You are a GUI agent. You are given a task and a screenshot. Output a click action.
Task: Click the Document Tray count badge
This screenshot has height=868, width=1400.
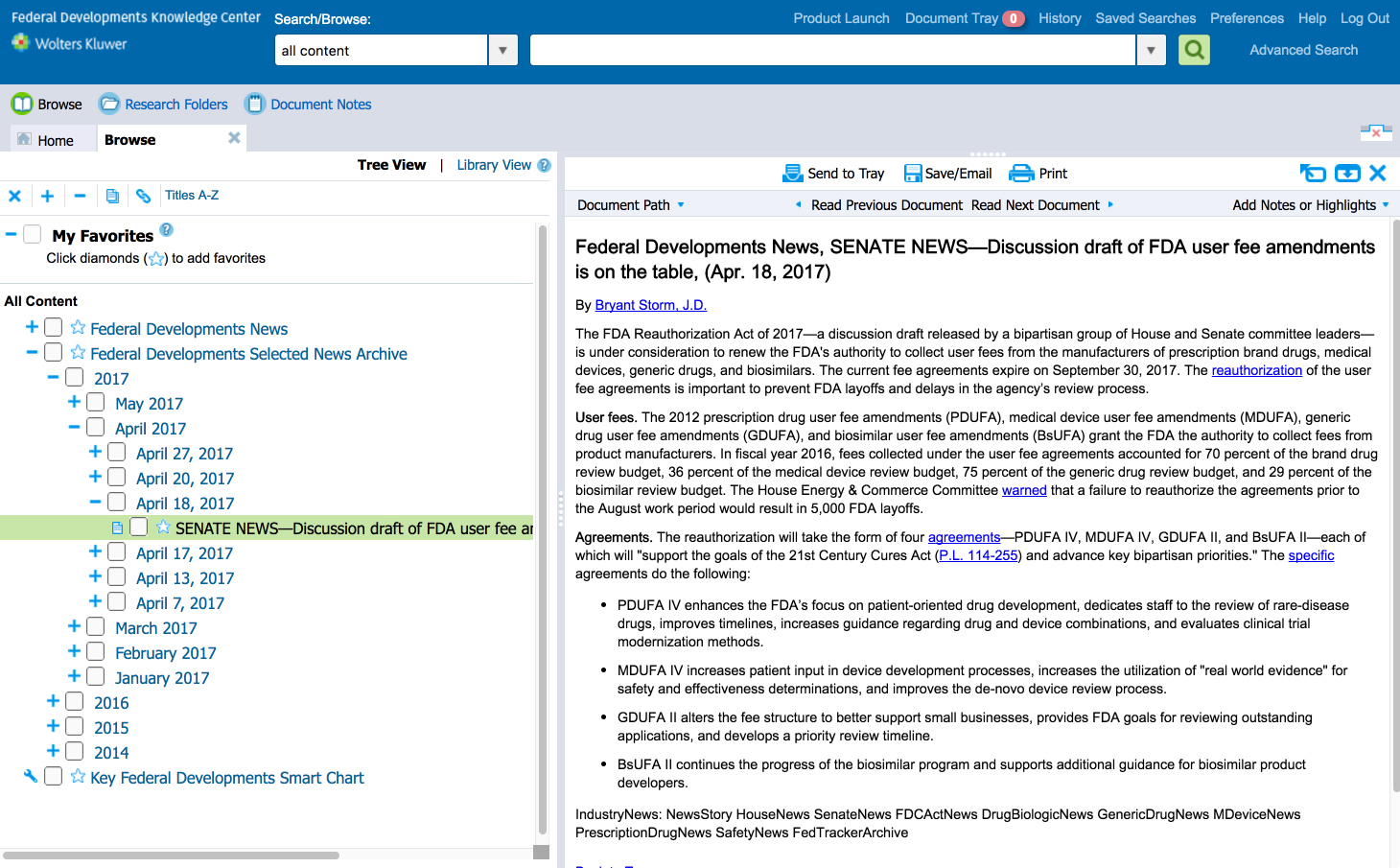click(1014, 18)
